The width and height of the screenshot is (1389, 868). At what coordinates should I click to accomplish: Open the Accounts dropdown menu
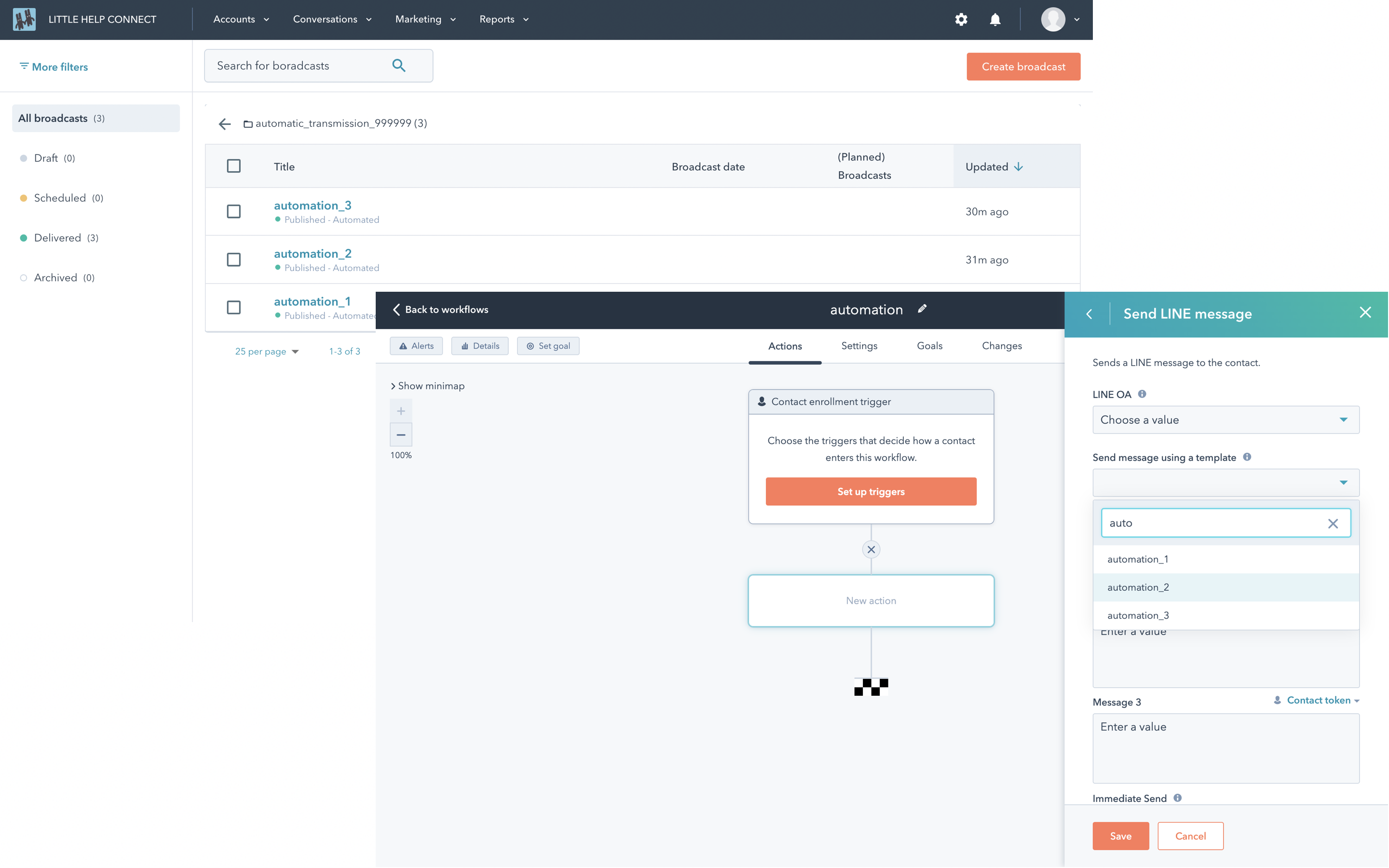click(241, 19)
